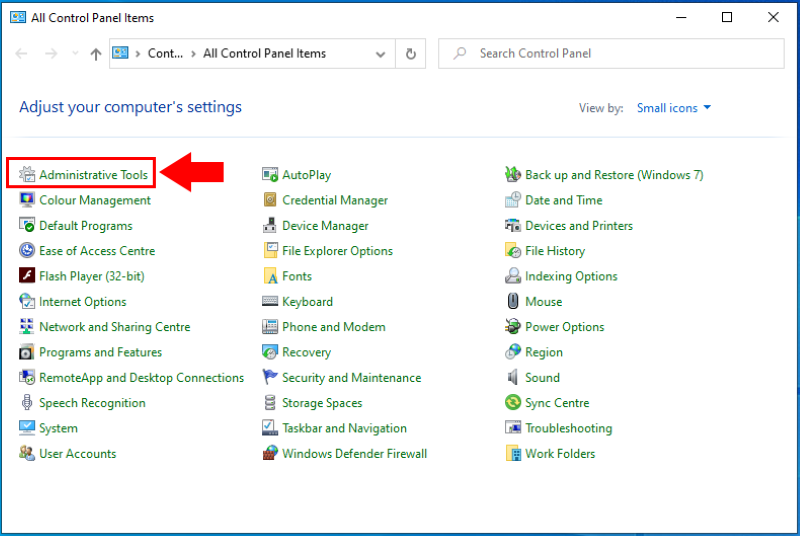Click the Flash Player (32-bit) icon

point(27,276)
